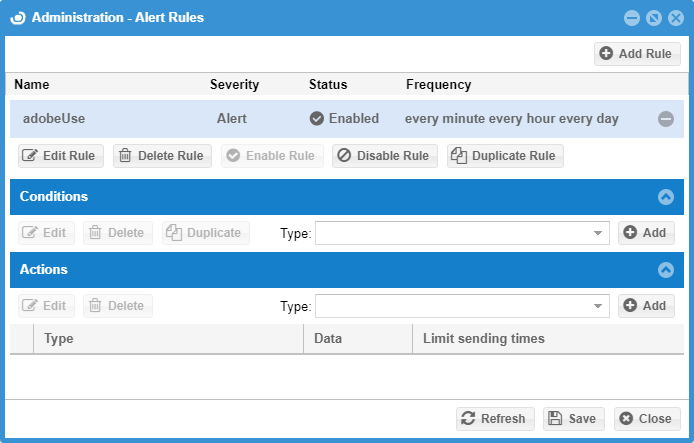
Task: Save the alert rules
Action: (573, 419)
